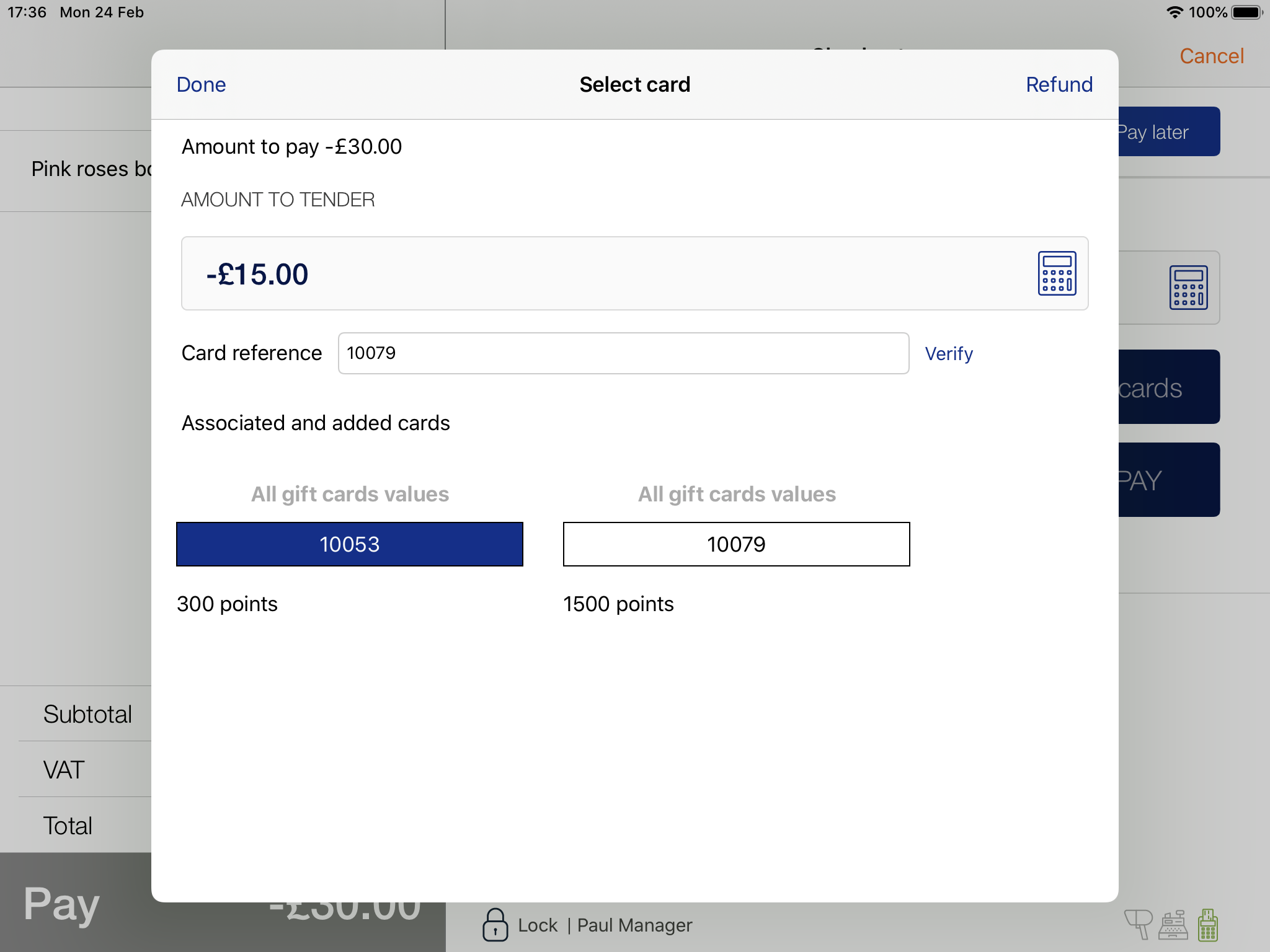Tap Refund in the dialog header

click(1059, 84)
